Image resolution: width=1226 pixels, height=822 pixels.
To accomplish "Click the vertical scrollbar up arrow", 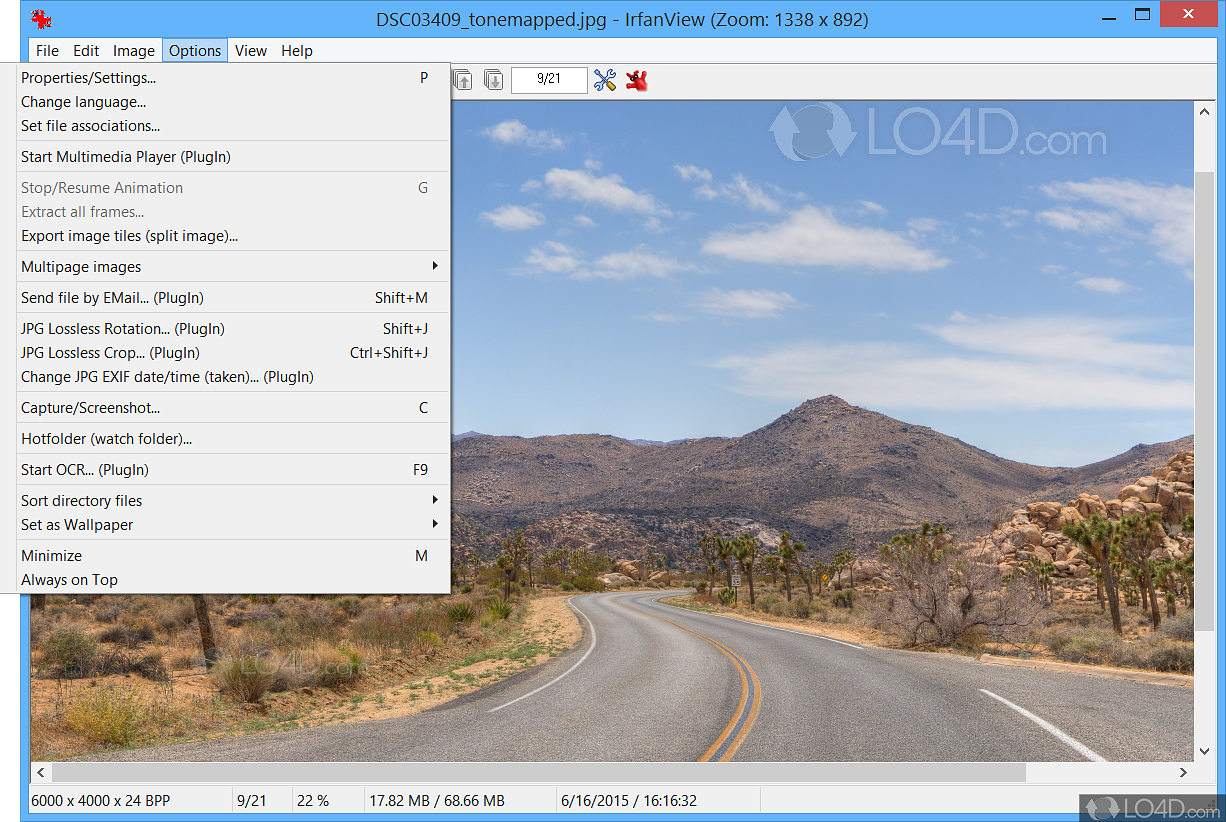I will click(1205, 112).
